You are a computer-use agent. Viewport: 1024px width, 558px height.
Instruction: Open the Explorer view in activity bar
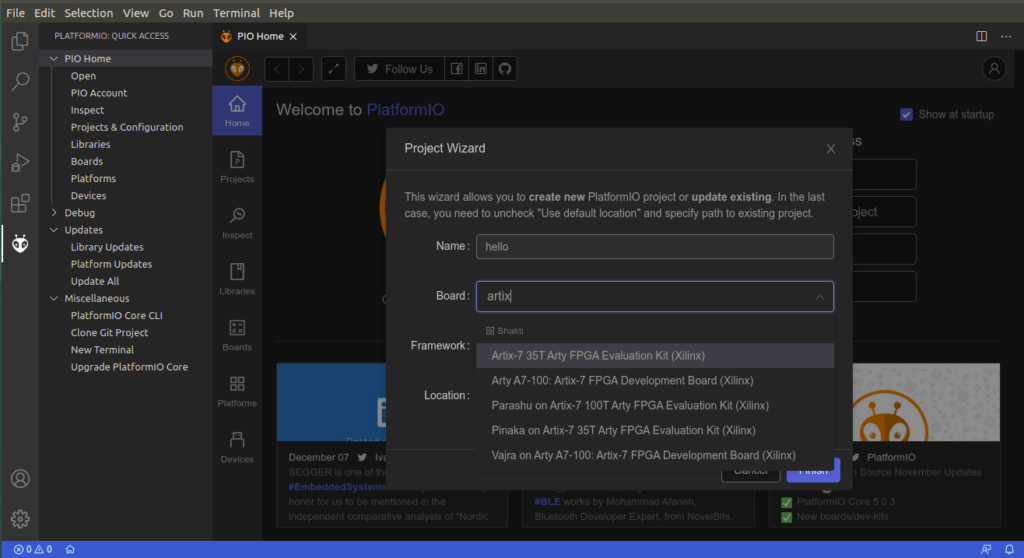coord(20,41)
